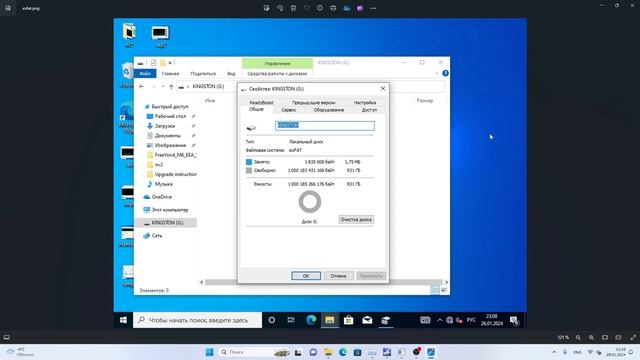Print the photo from Photos toolbar
The image size is (640, 360).
point(333,8)
